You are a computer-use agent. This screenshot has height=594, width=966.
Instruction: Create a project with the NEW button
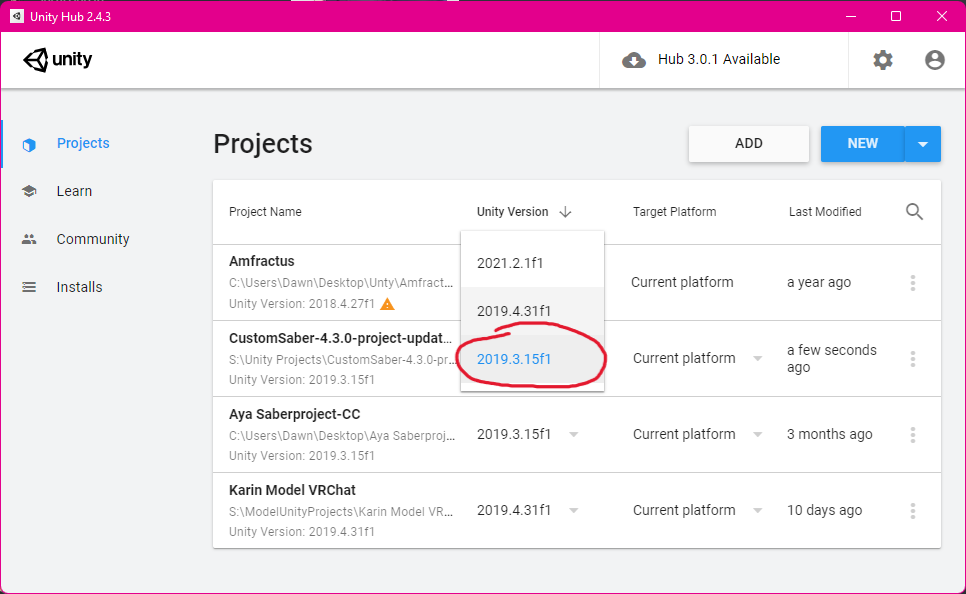click(861, 143)
